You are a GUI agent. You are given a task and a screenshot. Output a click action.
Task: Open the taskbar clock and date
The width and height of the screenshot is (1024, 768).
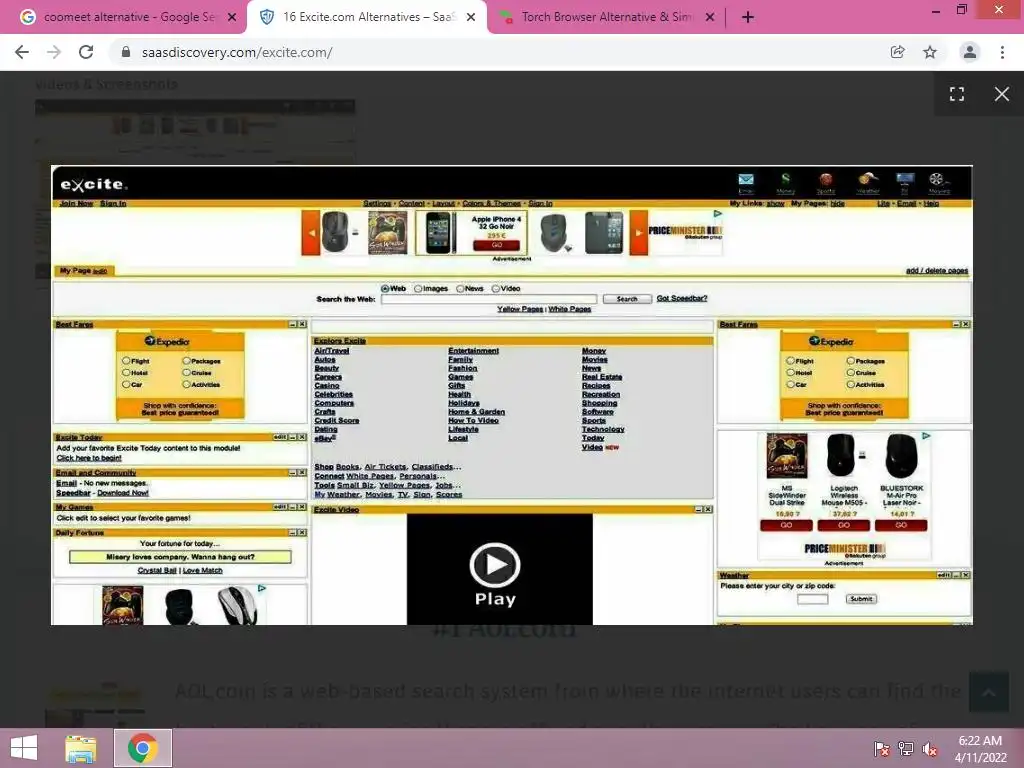pyautogui.click(x=980, y=748)
